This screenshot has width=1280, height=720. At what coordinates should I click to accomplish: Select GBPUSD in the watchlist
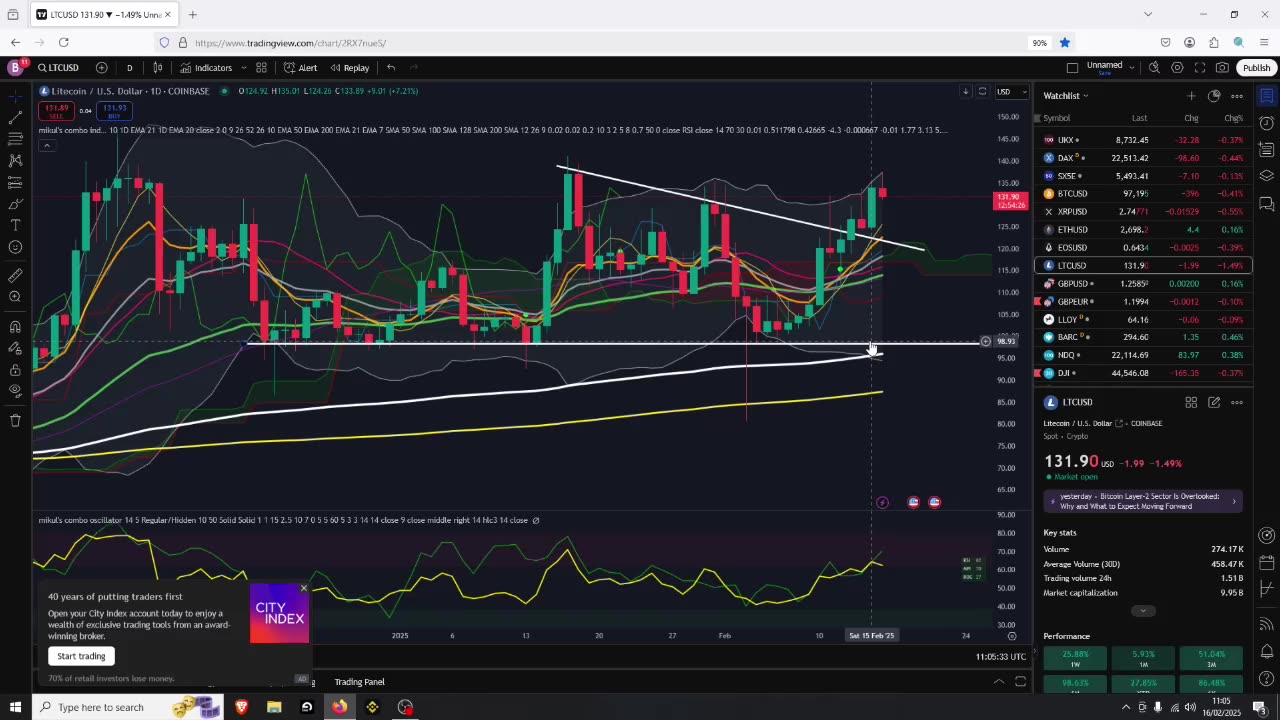click(1142, 284)
